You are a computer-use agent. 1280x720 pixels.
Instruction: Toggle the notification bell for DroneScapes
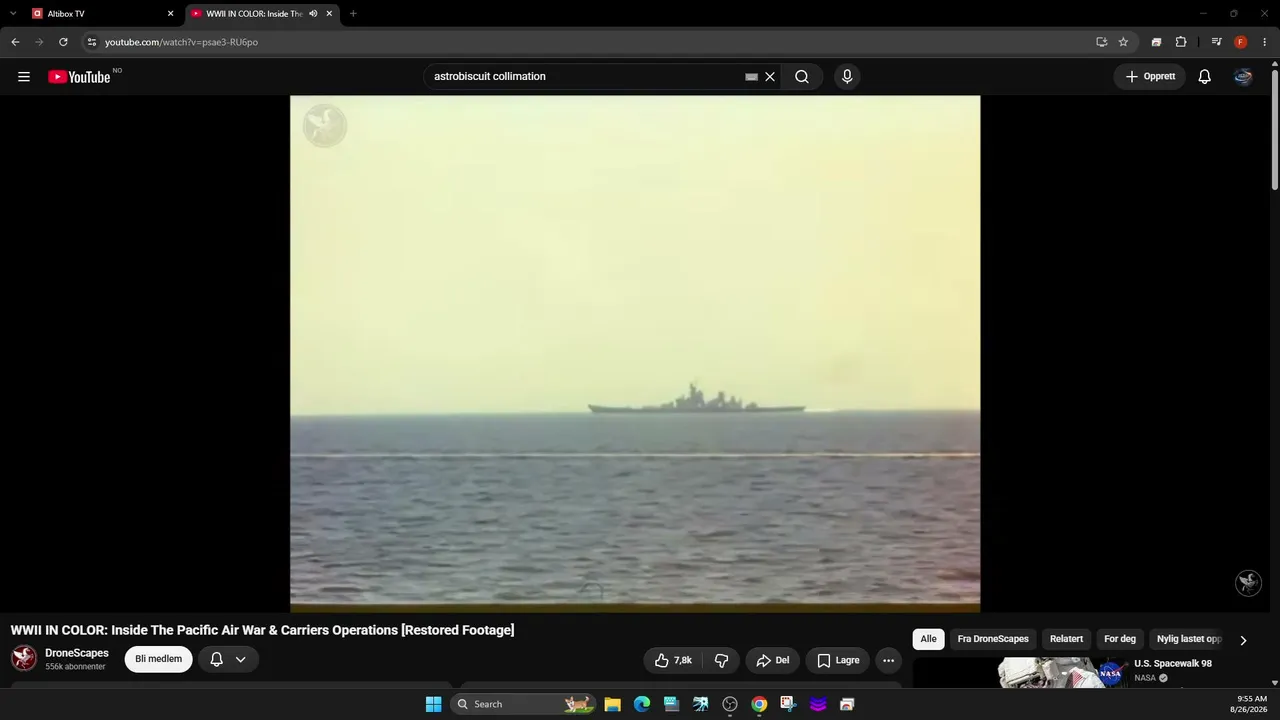coord(216,659)
